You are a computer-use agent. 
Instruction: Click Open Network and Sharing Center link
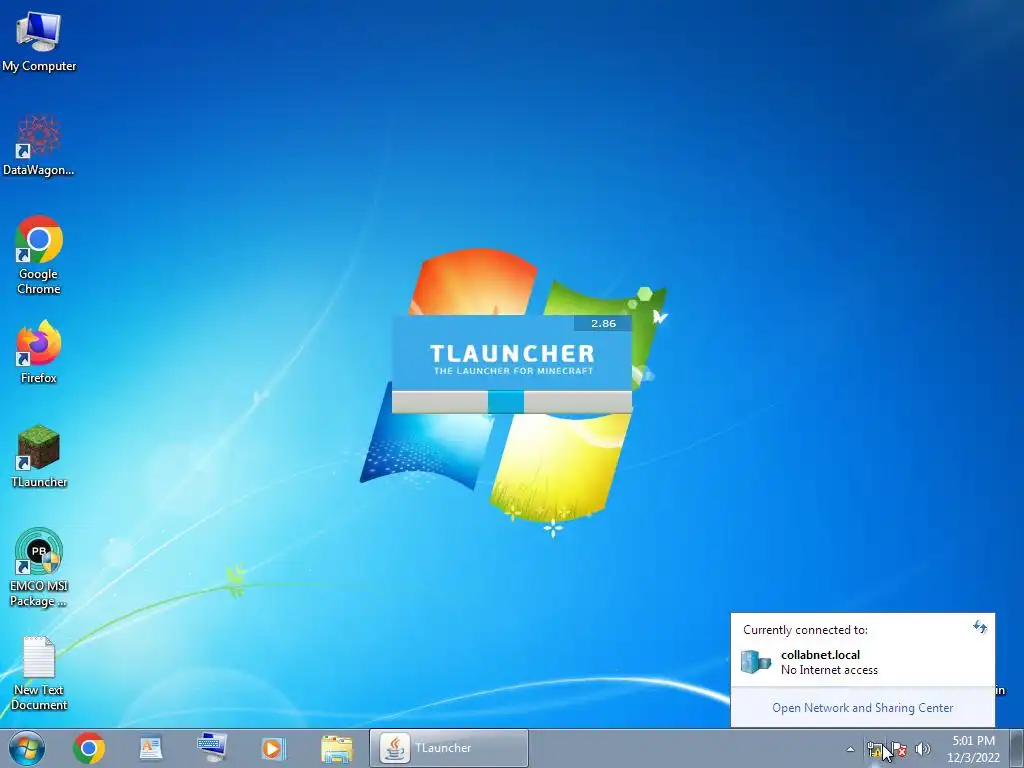click(x=863, y=708)
